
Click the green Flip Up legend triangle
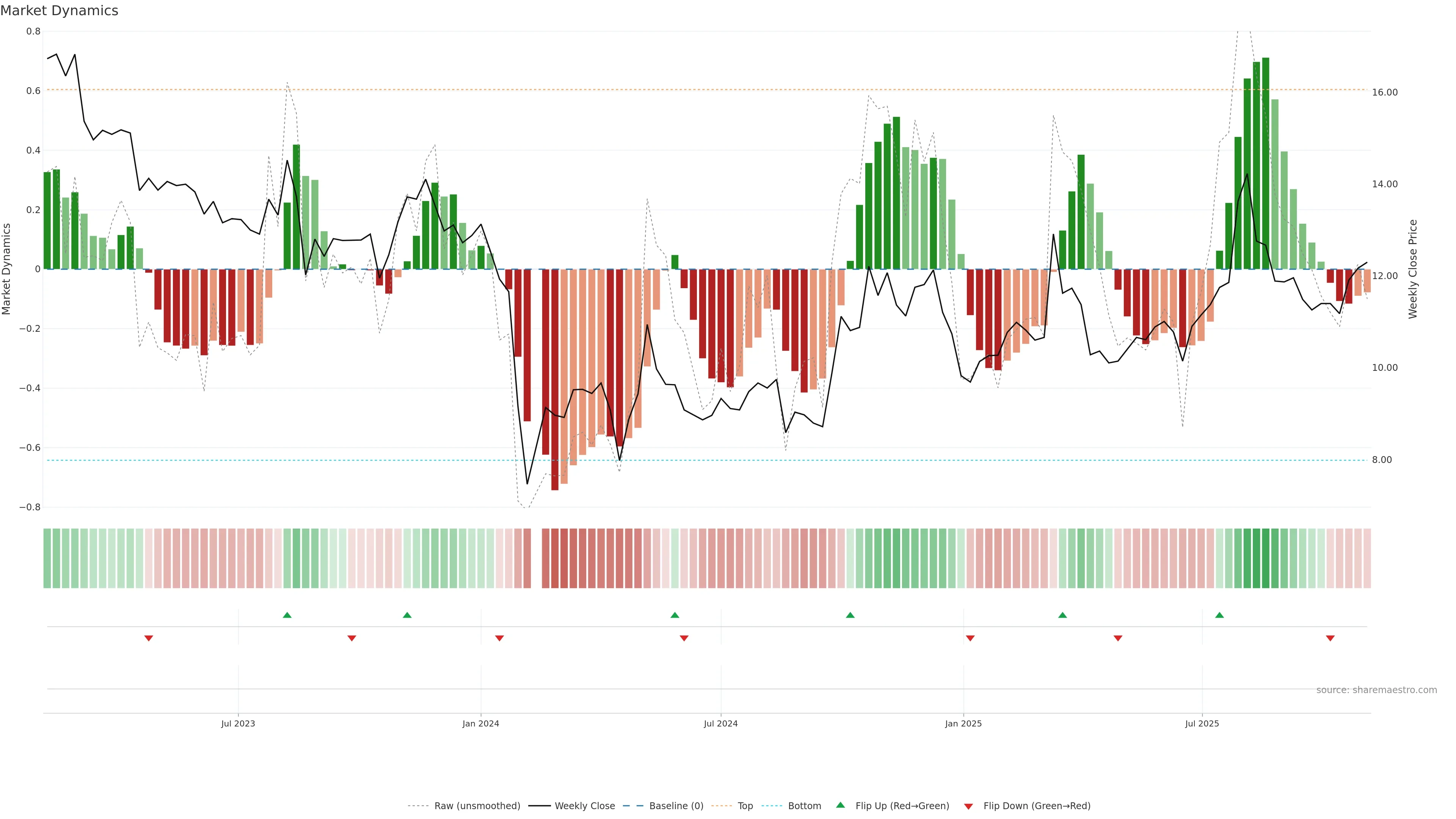coord(841,805)
